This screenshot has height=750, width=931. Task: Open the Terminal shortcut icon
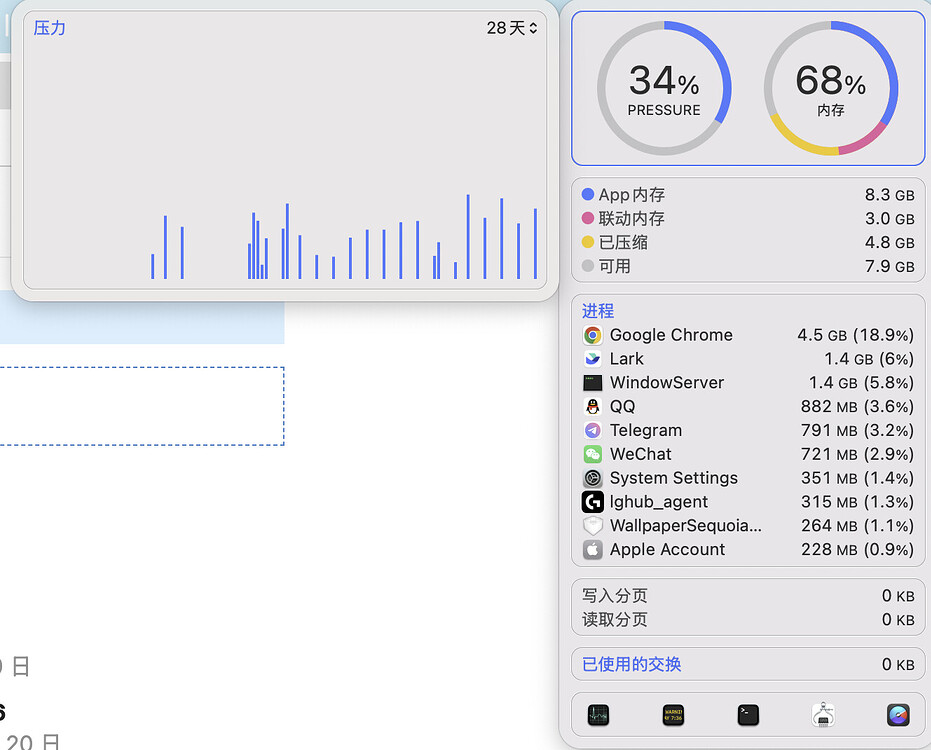(x=748, y=715)
